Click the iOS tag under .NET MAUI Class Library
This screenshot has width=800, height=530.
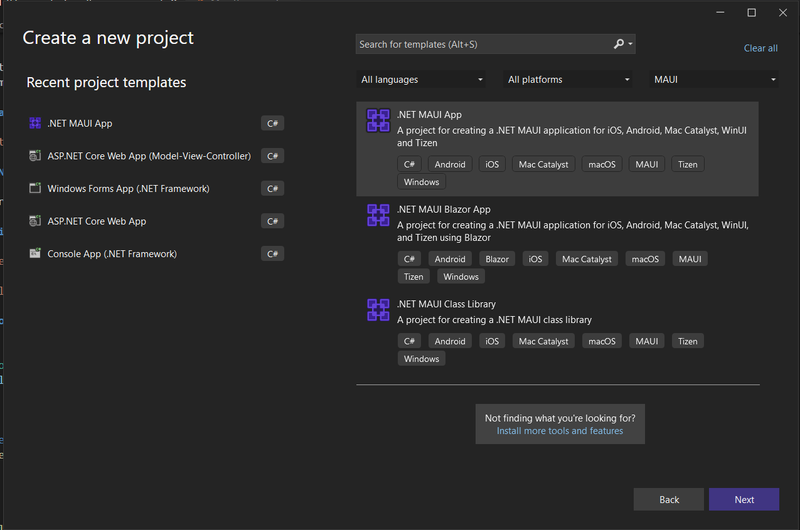tap(492, 341)
